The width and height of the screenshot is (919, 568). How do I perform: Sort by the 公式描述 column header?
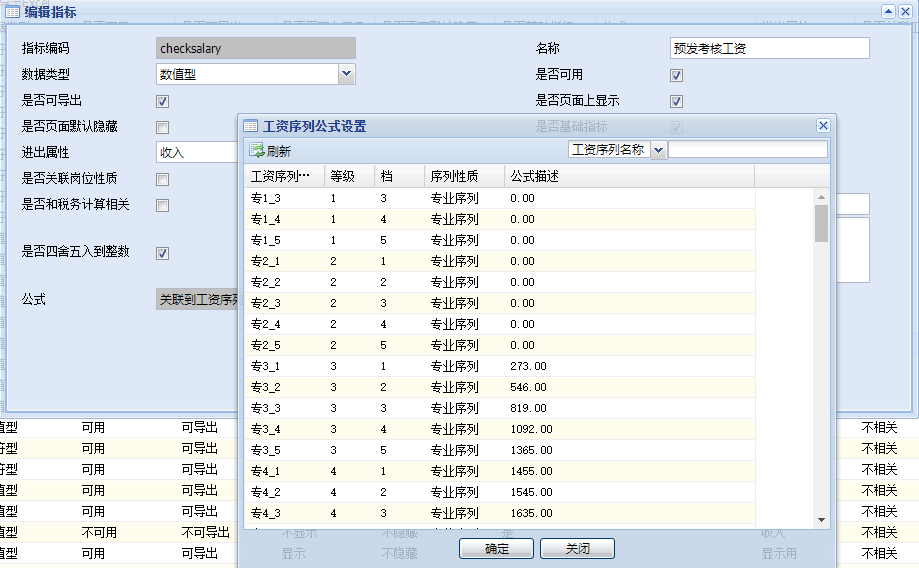(x=629, y=176)
